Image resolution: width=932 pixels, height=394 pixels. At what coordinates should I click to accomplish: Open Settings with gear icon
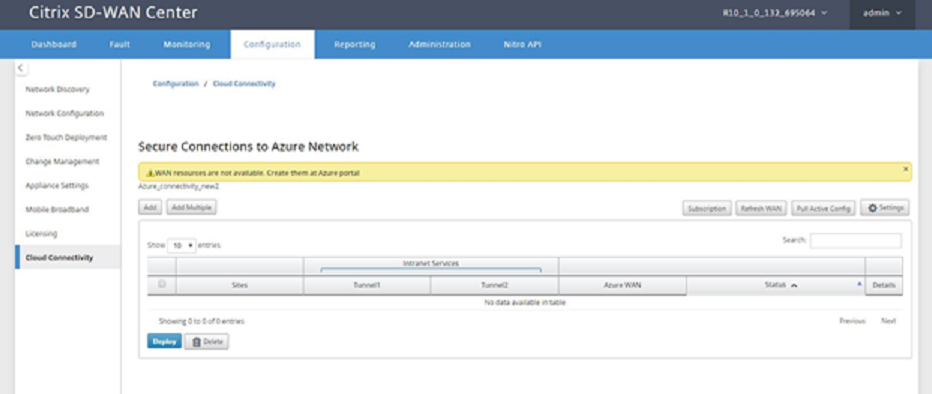(x=884, y=208)
